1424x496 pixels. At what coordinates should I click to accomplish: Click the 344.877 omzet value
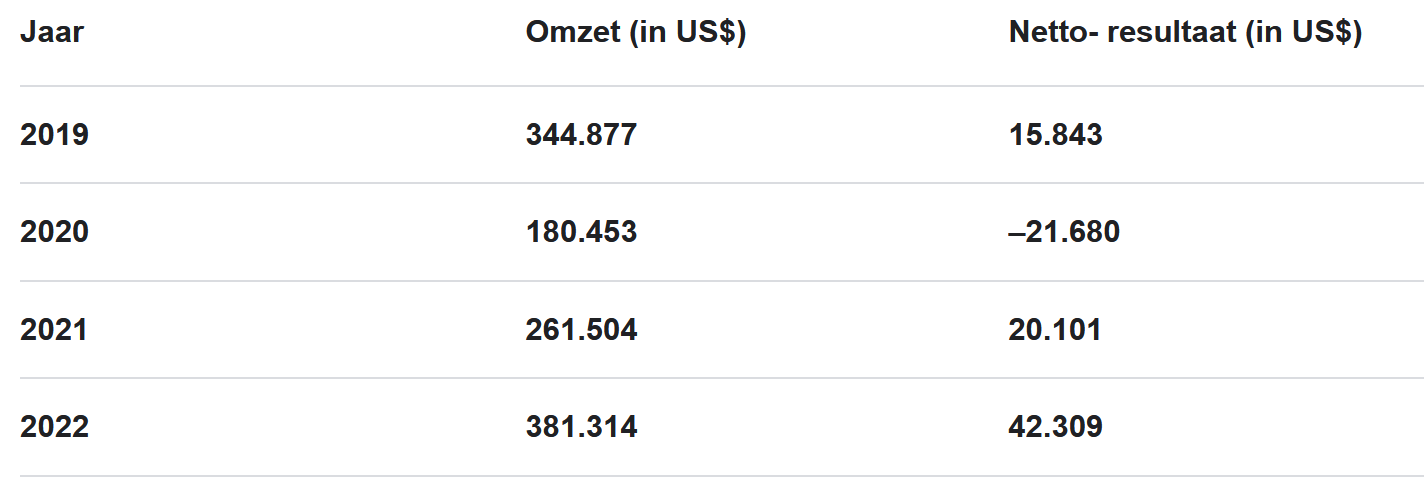pos(581,135)
